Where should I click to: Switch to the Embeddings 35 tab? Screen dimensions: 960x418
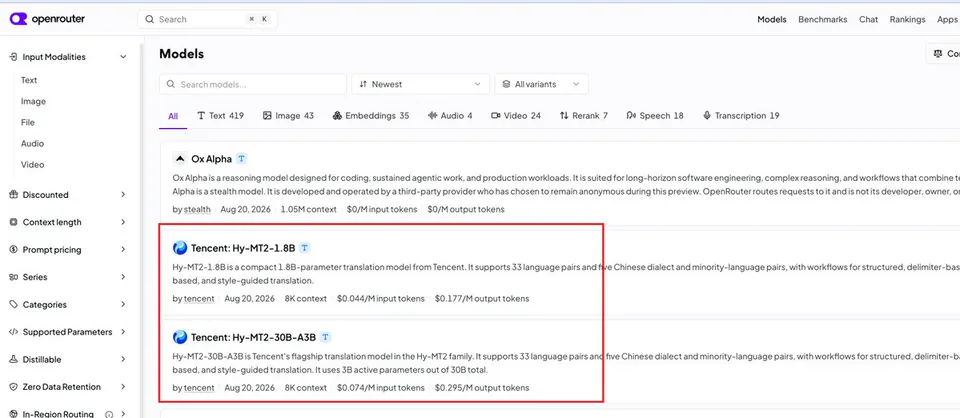(370, 116)
